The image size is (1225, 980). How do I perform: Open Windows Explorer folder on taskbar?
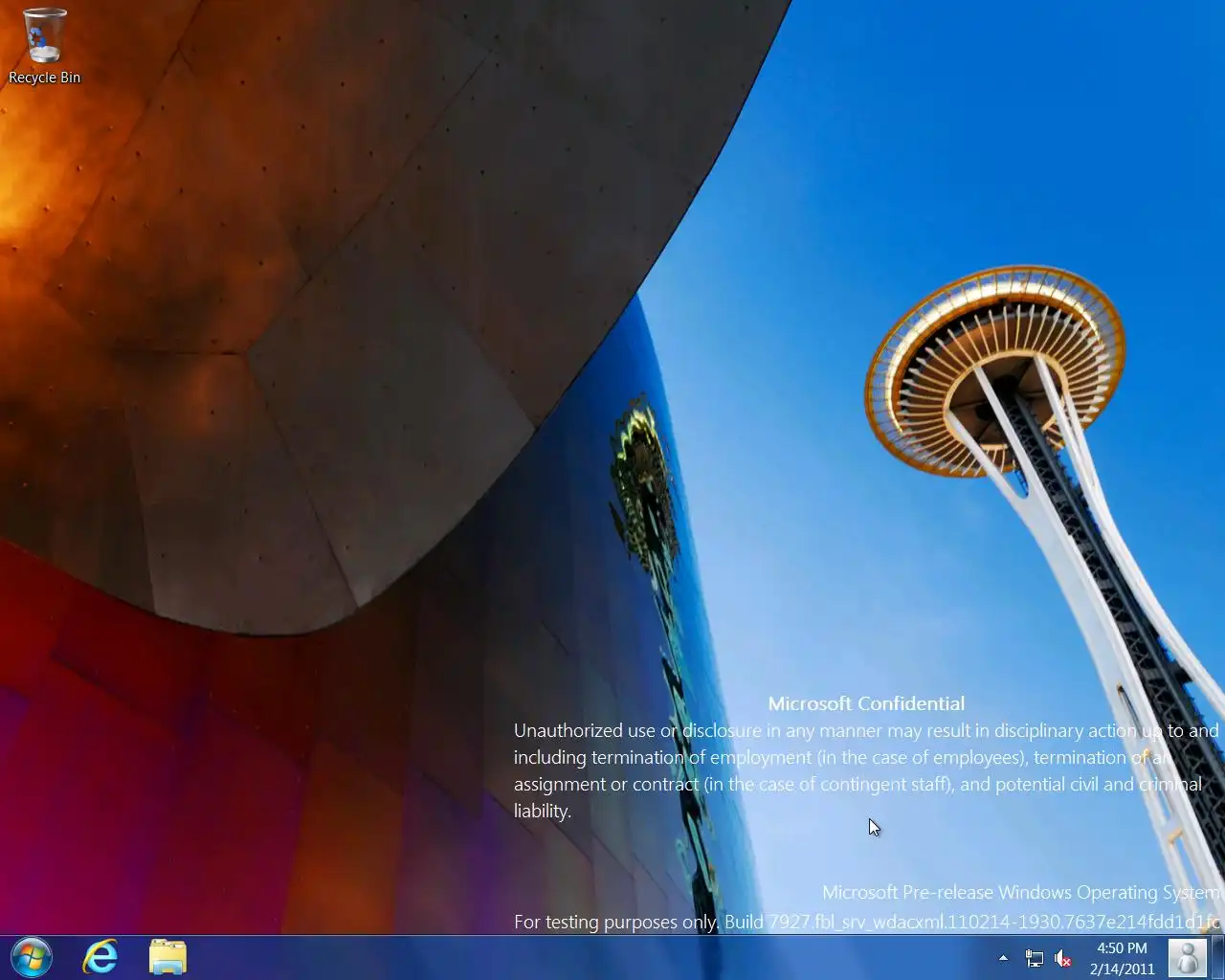pyautogui.click(x=167, y=957)
